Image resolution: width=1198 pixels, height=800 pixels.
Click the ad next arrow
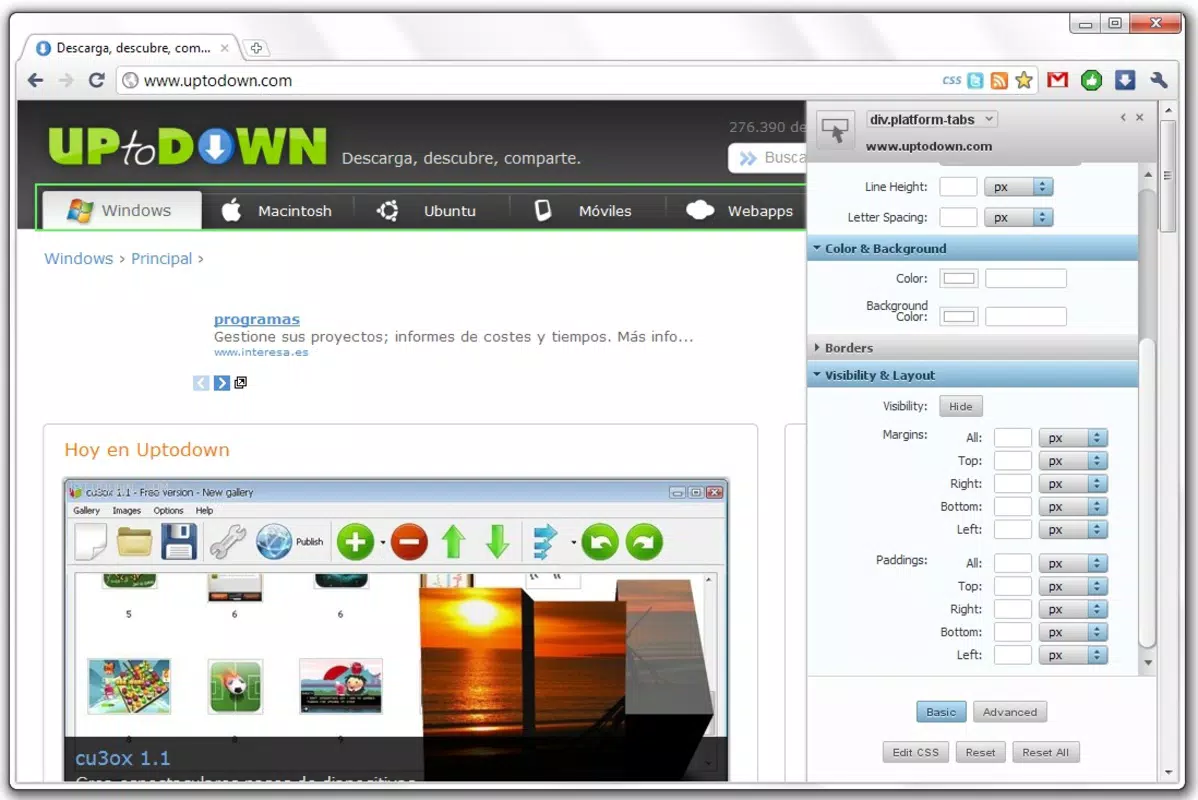pyautogui.click(x=222, y=383)
